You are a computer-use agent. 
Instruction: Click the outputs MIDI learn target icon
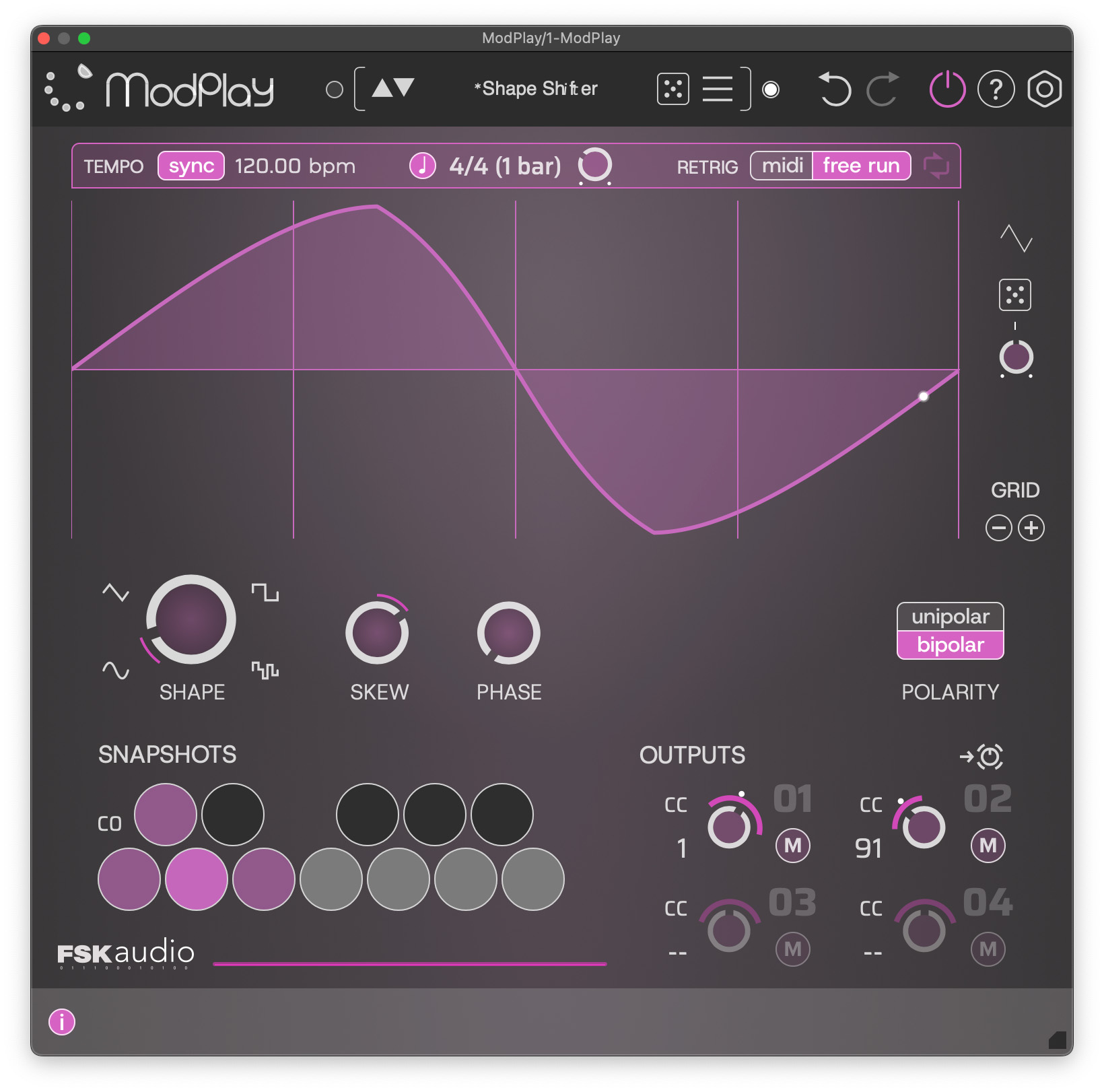[x=981, y=756]
